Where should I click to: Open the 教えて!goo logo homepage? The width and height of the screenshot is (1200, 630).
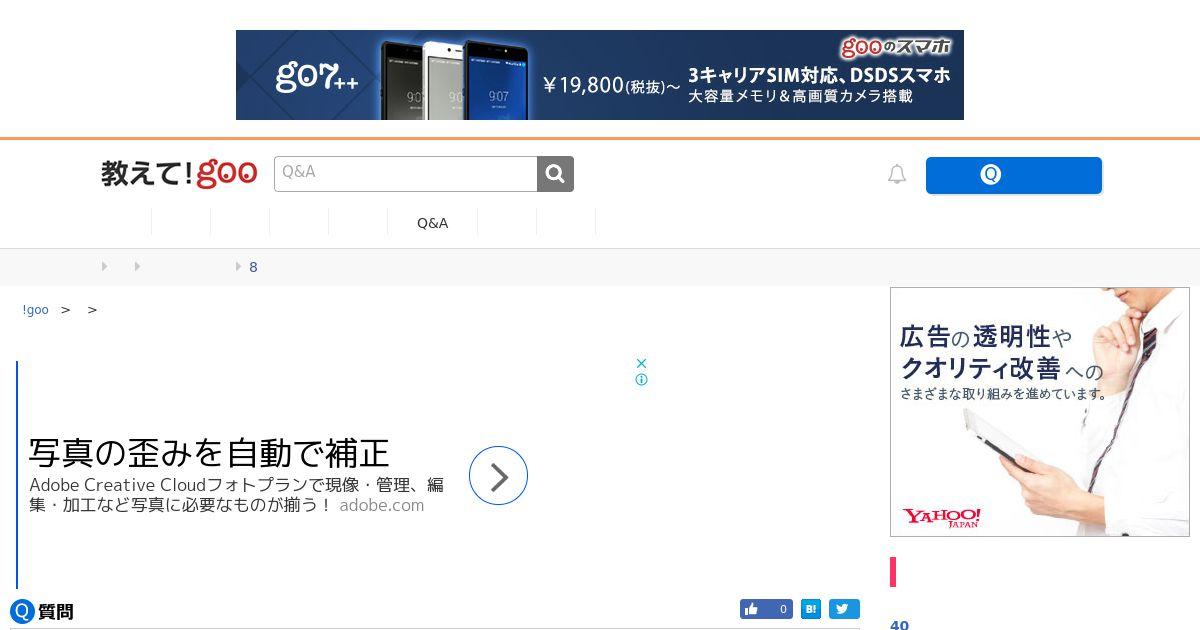point(179,174)
